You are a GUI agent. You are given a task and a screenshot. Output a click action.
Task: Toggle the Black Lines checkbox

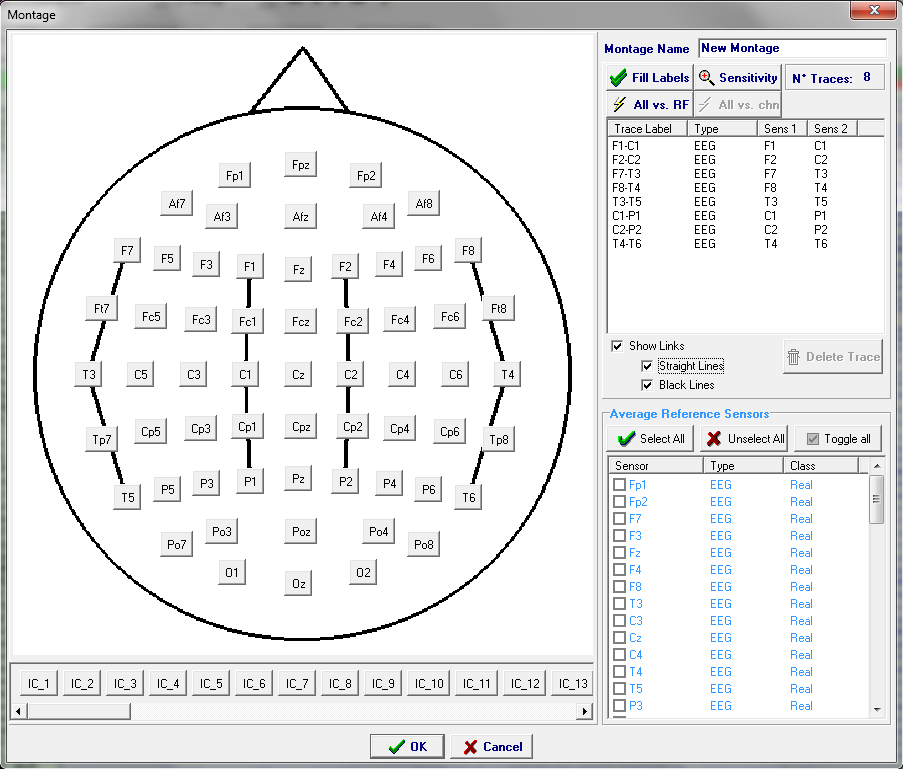(647, 385)
